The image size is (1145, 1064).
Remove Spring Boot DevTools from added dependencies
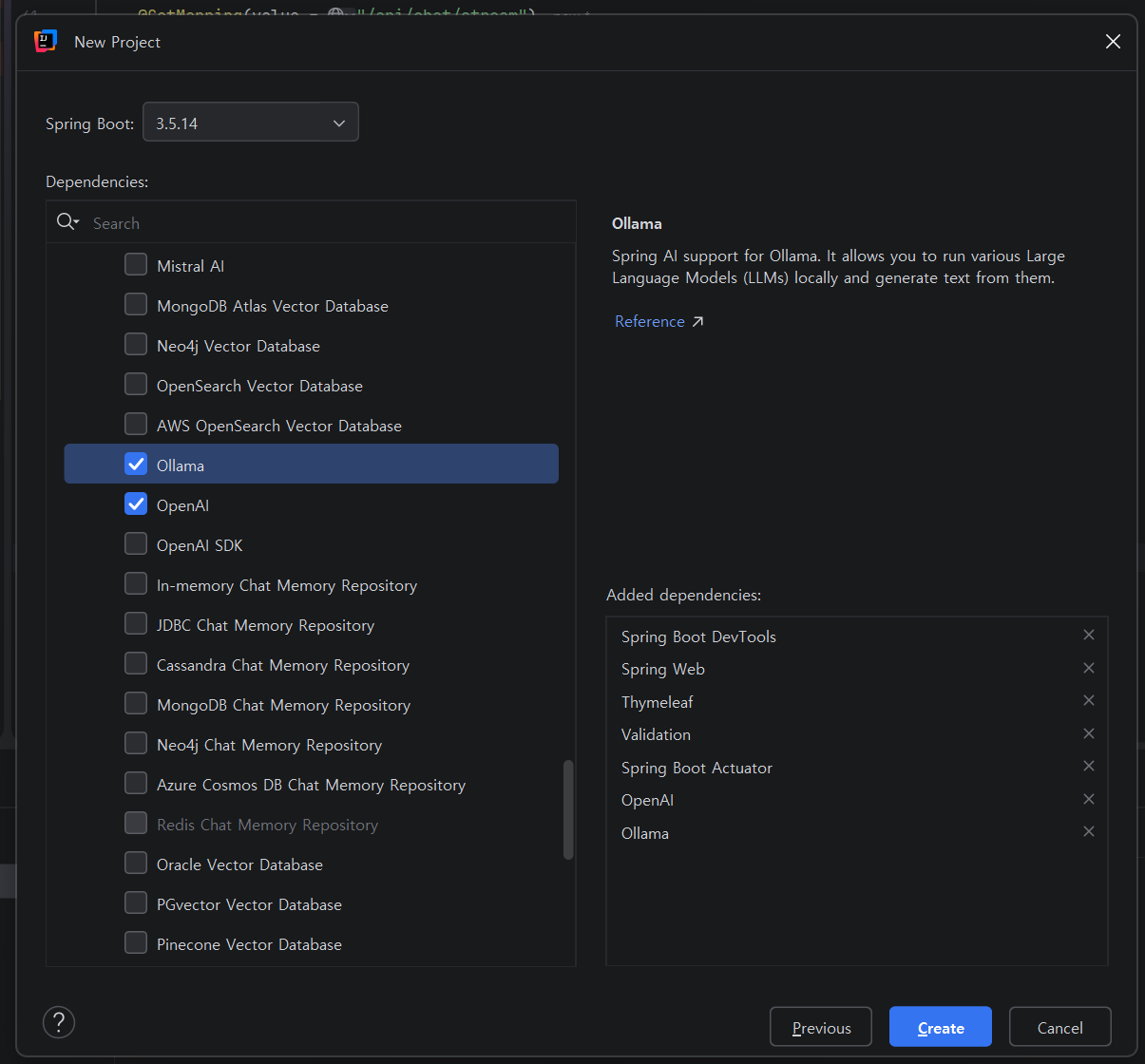pyautogui.click(x=1089, y=635)
